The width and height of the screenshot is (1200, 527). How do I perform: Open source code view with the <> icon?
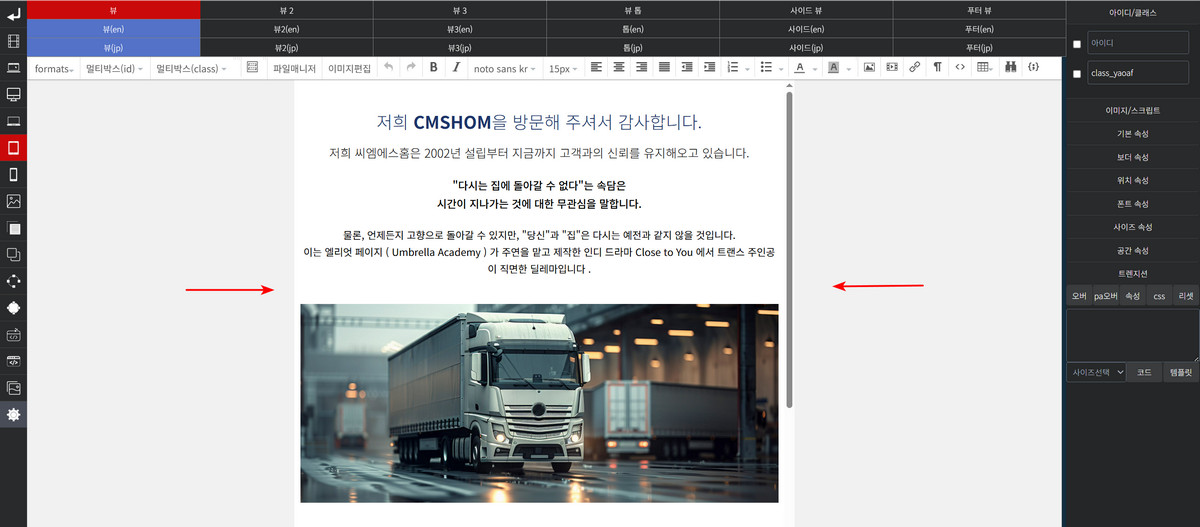pyautogui.click(x=960, y=68)
